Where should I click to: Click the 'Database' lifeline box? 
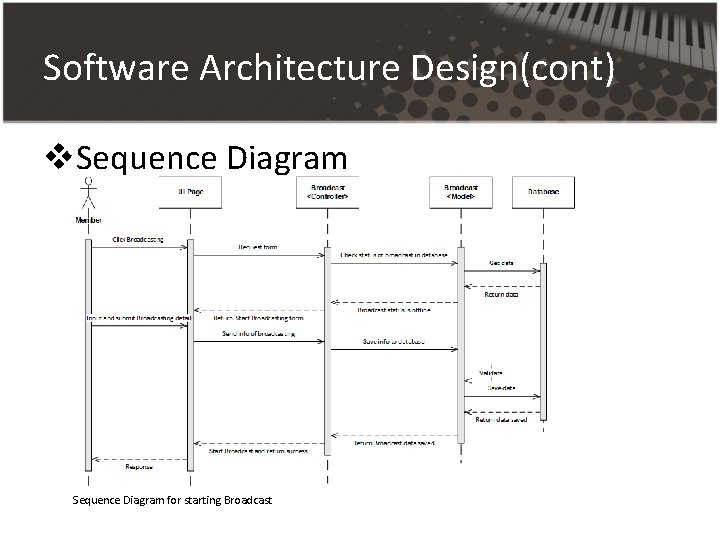[543, 192]
